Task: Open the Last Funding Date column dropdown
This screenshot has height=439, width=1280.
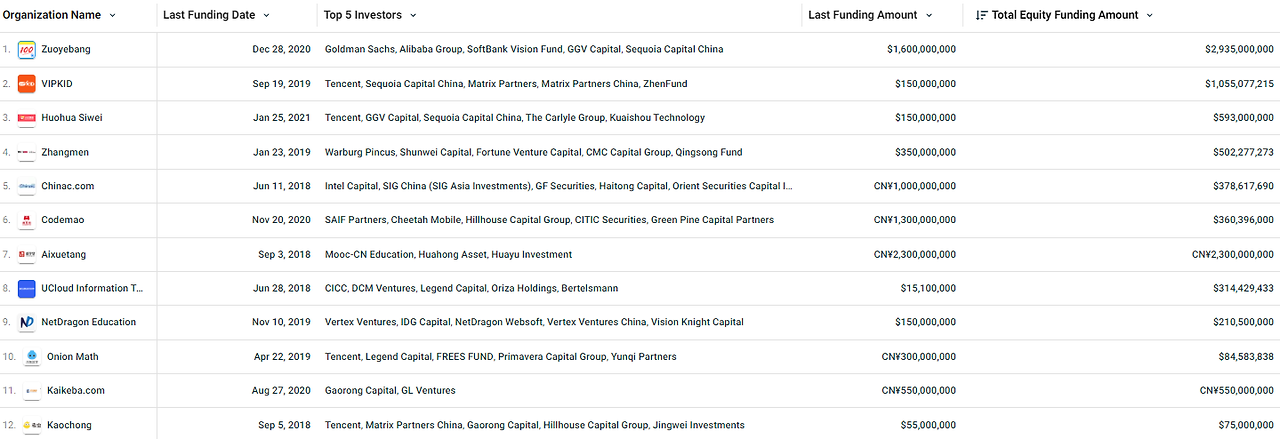Action: pyautogui.click(x=266, y=16)
